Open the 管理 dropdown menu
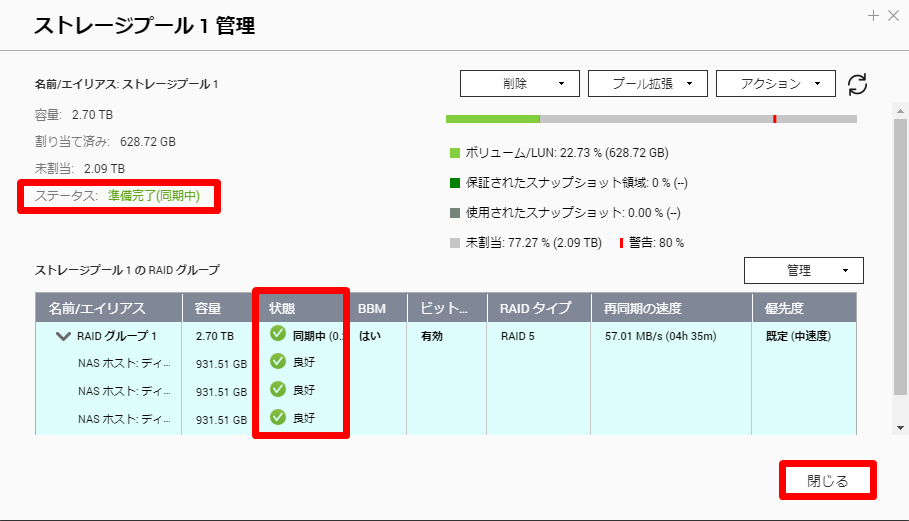Viewport: 909px width, 521px height. [x=803, y=270]
